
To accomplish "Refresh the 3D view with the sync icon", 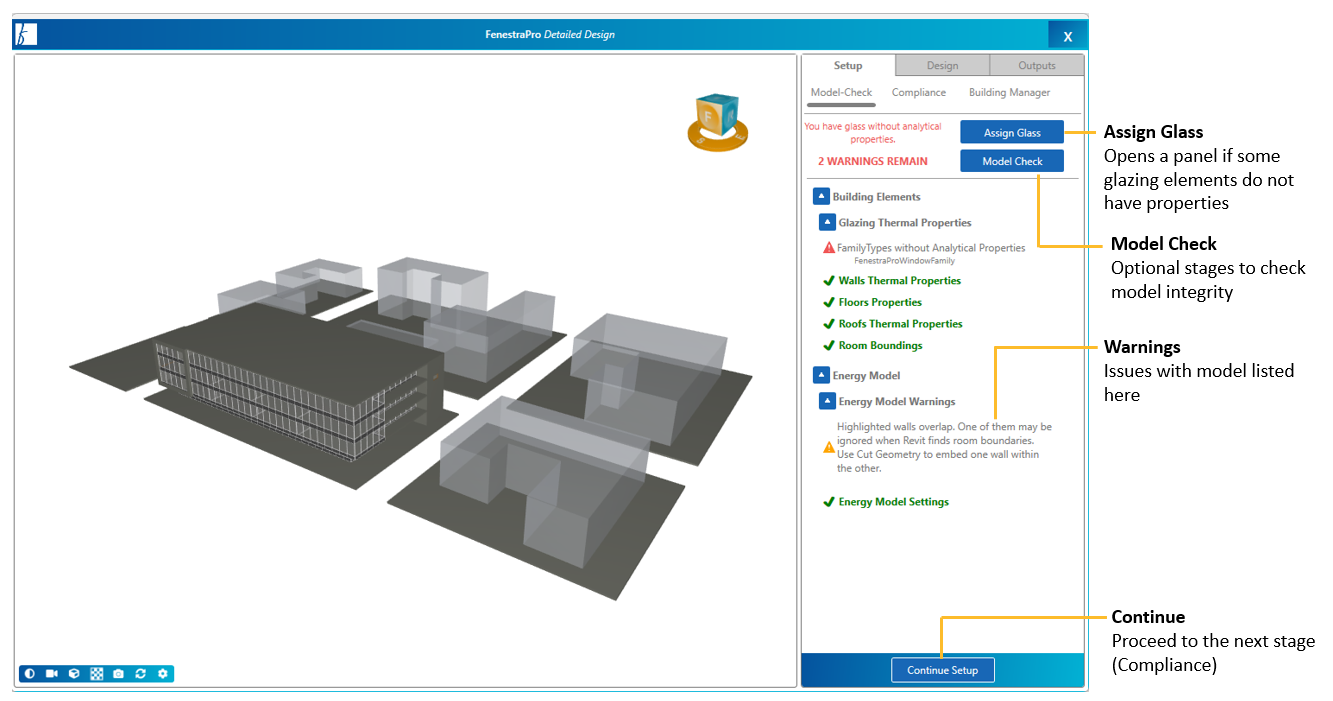I will [x=141, y=674].
